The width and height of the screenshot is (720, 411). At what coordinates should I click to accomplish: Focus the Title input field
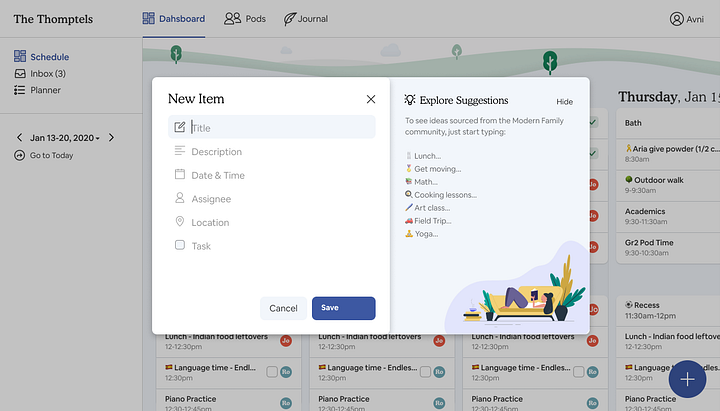coord(272,127)
